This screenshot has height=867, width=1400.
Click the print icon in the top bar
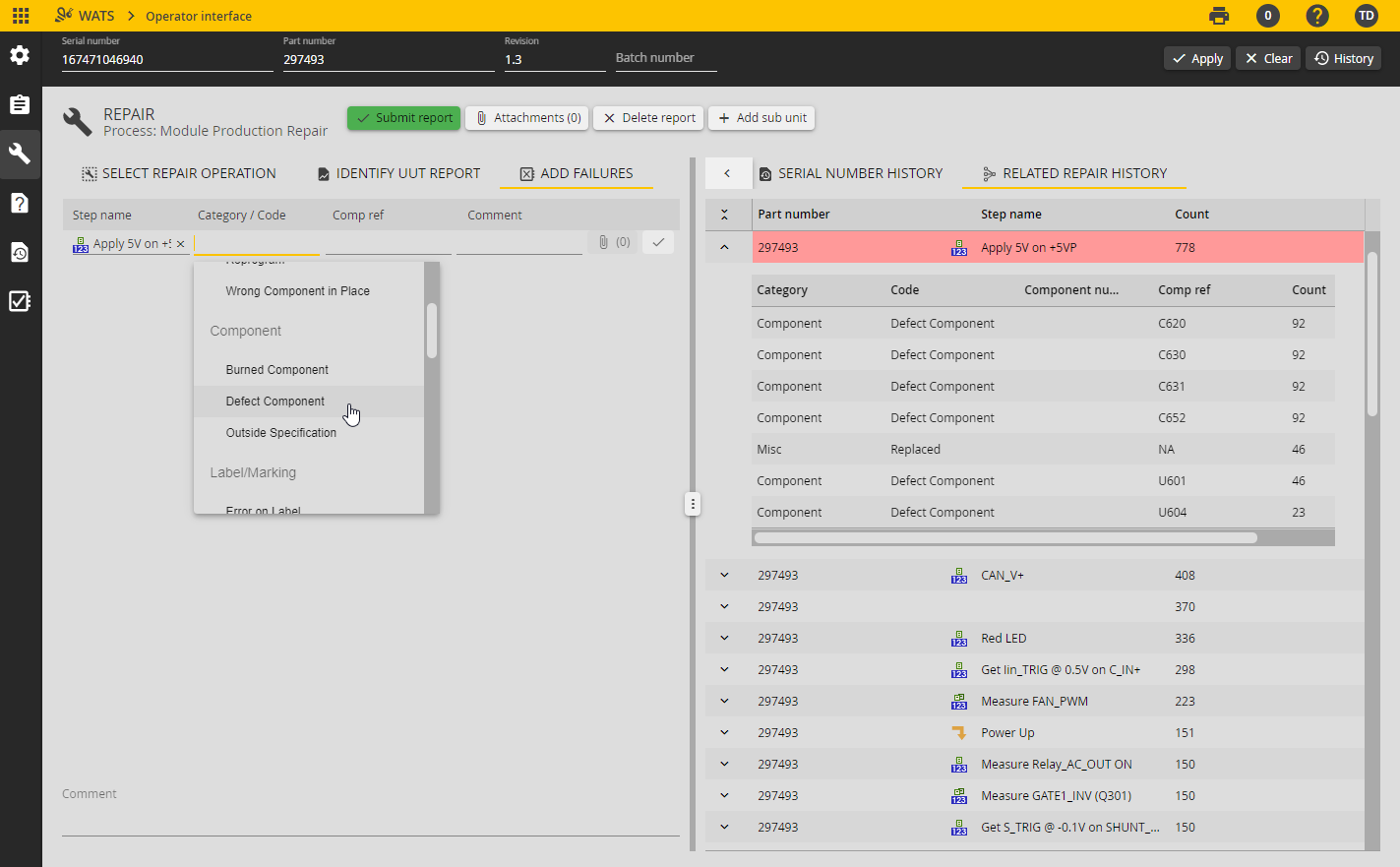[x=1219, y=16]
